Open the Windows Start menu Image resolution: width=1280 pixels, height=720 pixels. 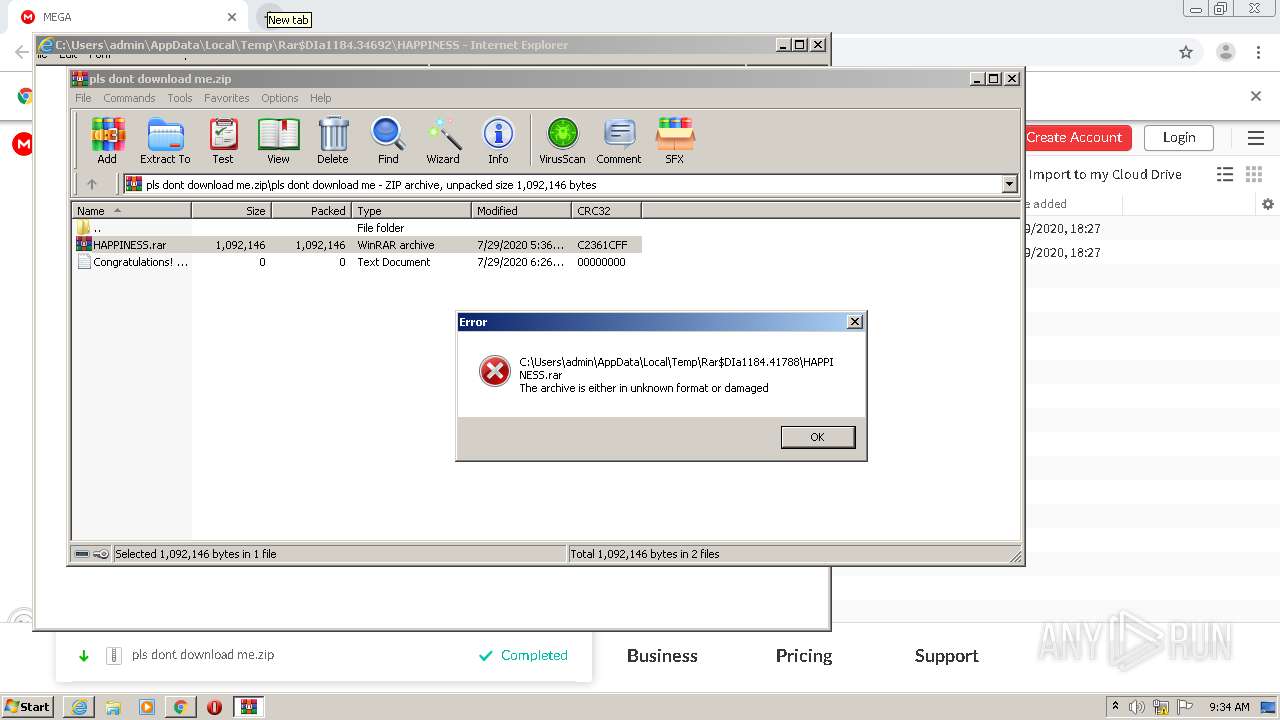tap(28, 706)
